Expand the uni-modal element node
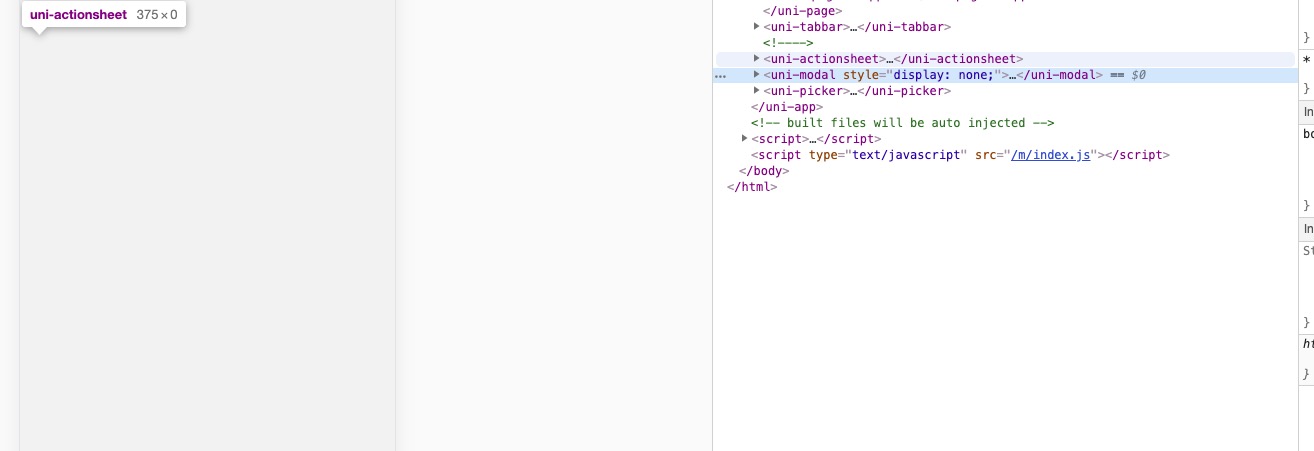1314x451 pixels. pos(757,75)
